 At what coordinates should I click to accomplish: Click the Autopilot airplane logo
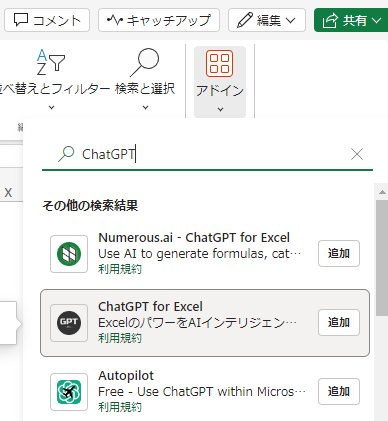pos(69,392)
